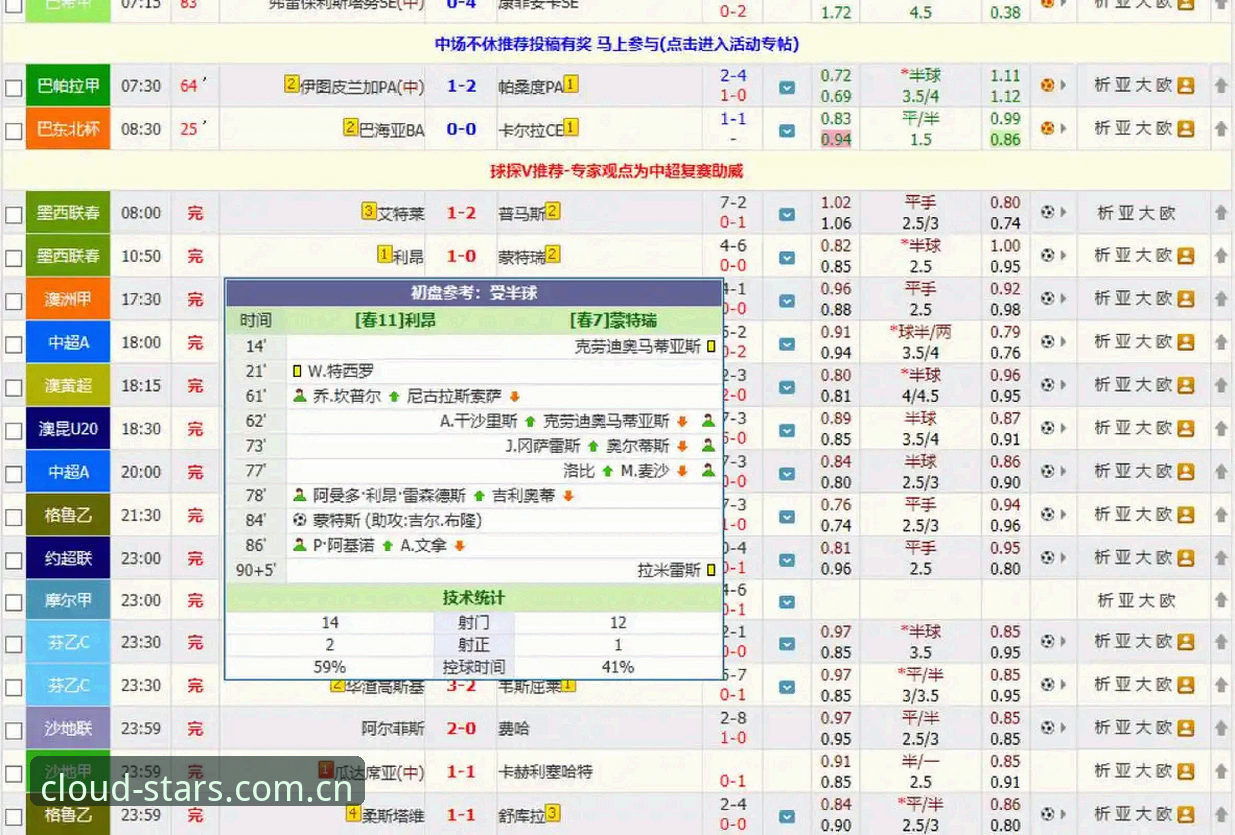
Task: Click team name 卡尔拉CE
Action: (530, 129)
